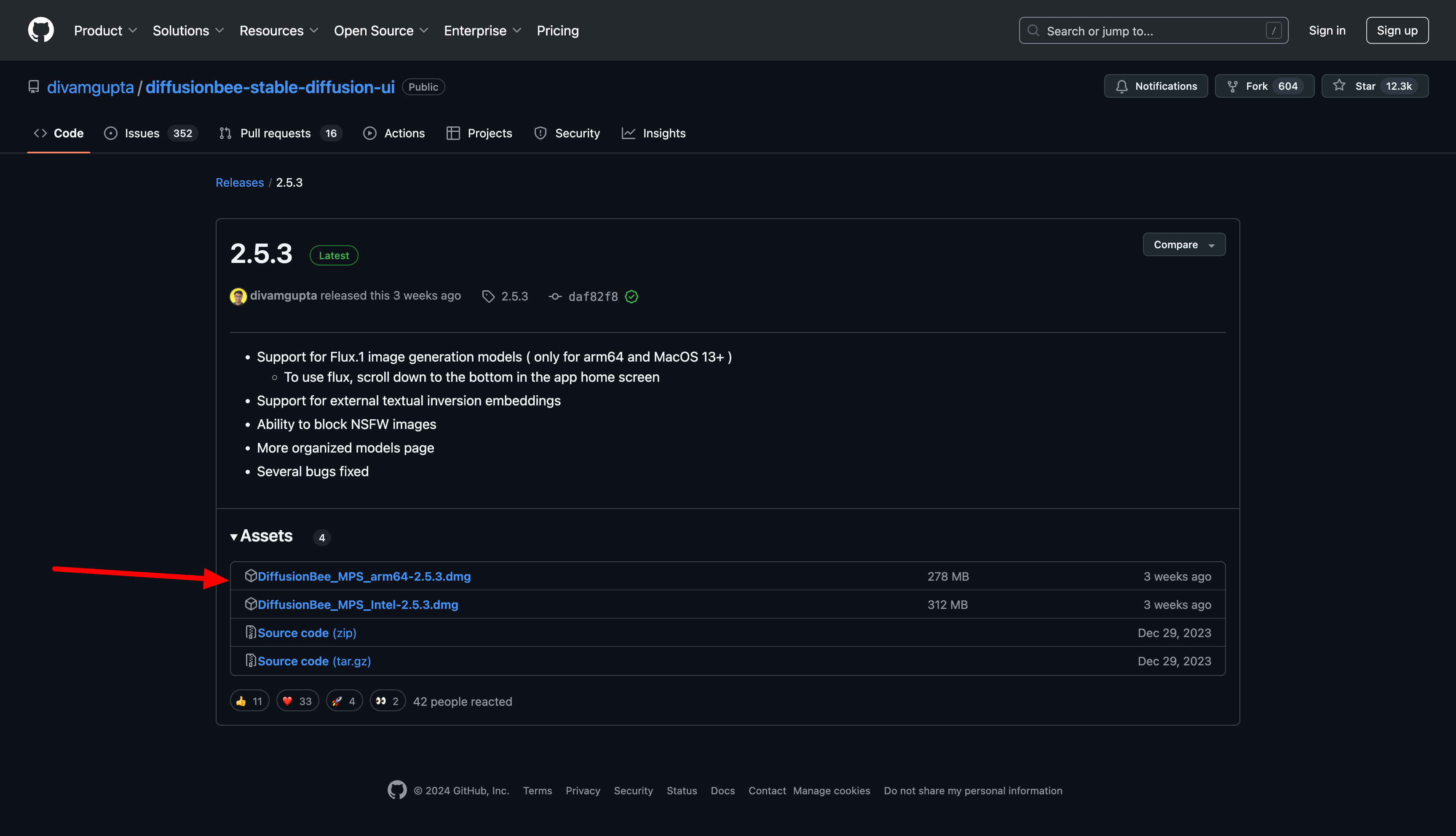The image size is (1456, 836).
Task: Click package icon for arm64 dmg asset
Action: pyautogui.click(x=251, y=575)
